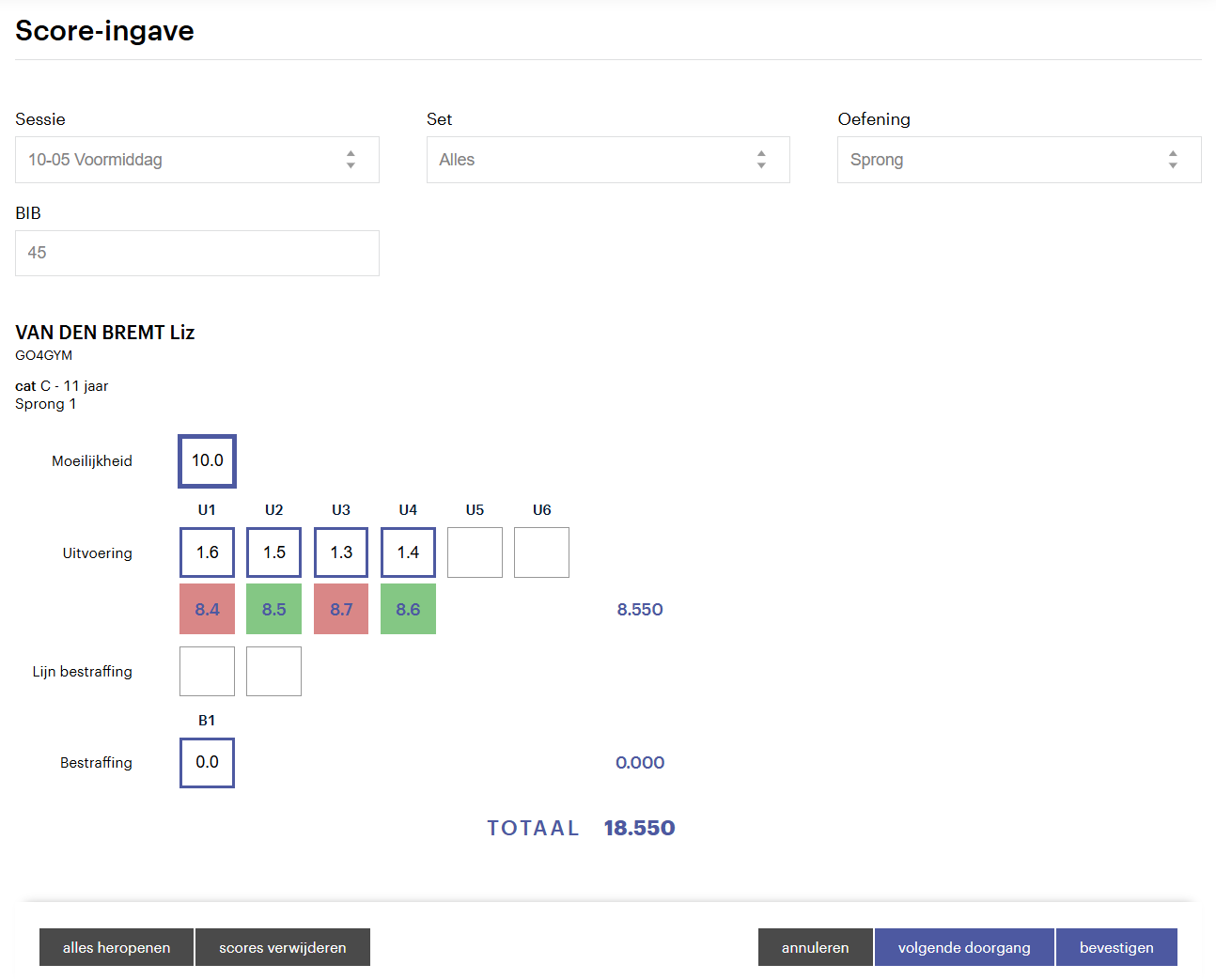
Task: Click the red 8.4 score swatch
Action: pos(207,609)
